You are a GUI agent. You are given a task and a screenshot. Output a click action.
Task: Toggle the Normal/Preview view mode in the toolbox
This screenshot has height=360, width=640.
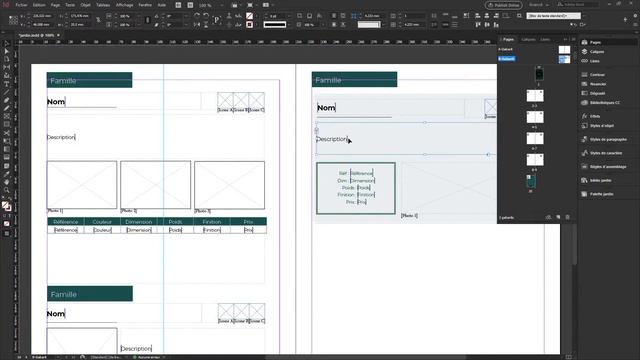pos(6,233)
